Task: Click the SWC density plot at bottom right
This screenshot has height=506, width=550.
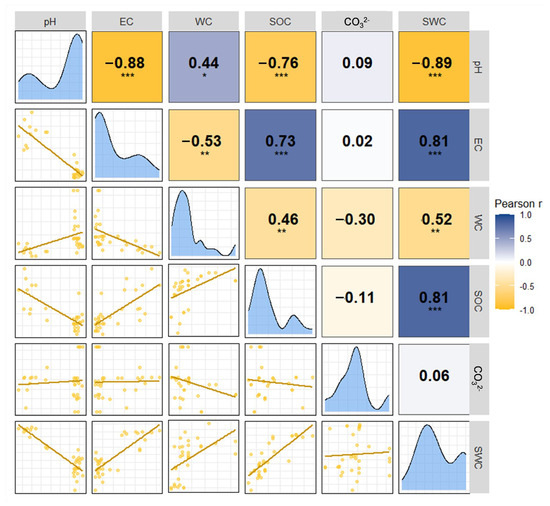Action: tap(434, 457)
